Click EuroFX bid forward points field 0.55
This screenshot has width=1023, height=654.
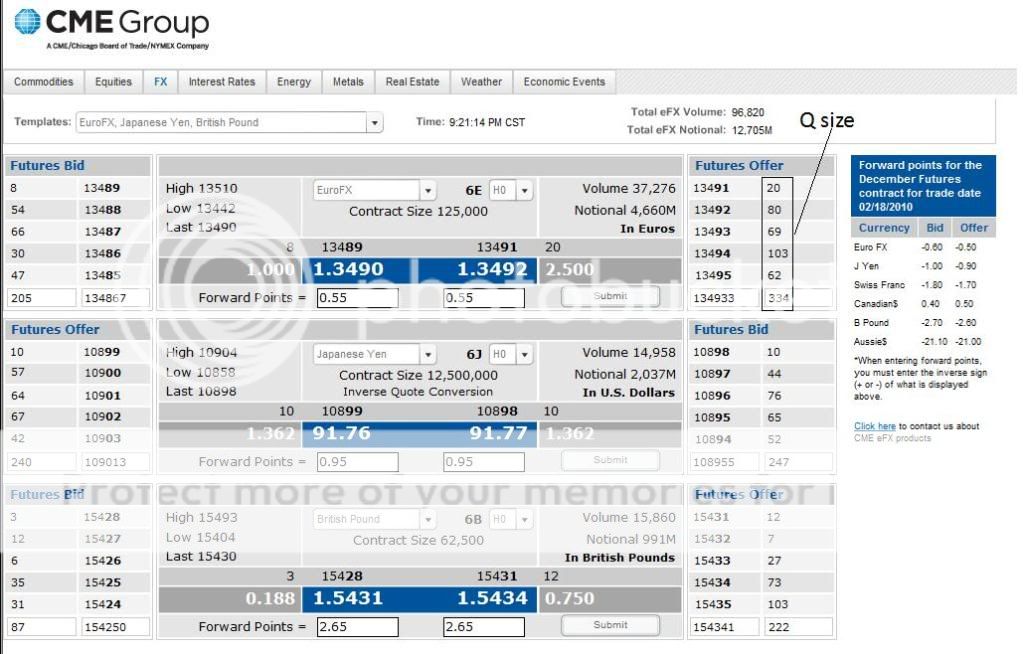[x=358, y=298]
